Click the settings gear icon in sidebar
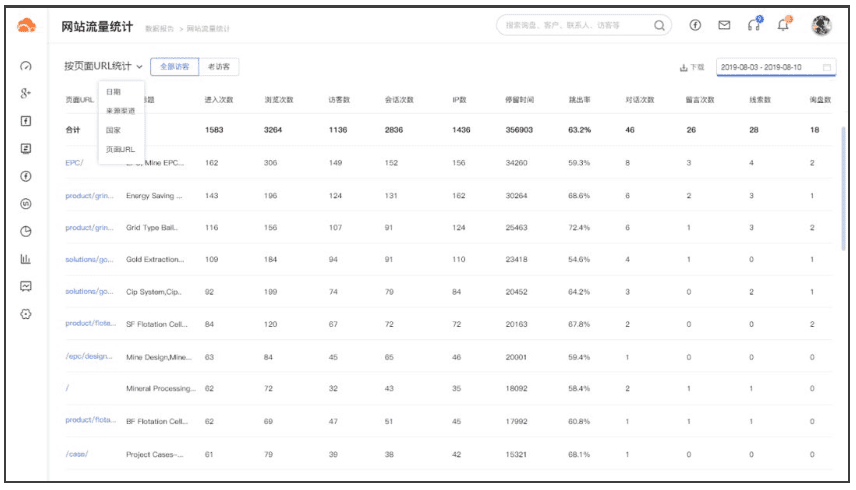The height and width of the screenshot is (490, 856). click(26, 314)
